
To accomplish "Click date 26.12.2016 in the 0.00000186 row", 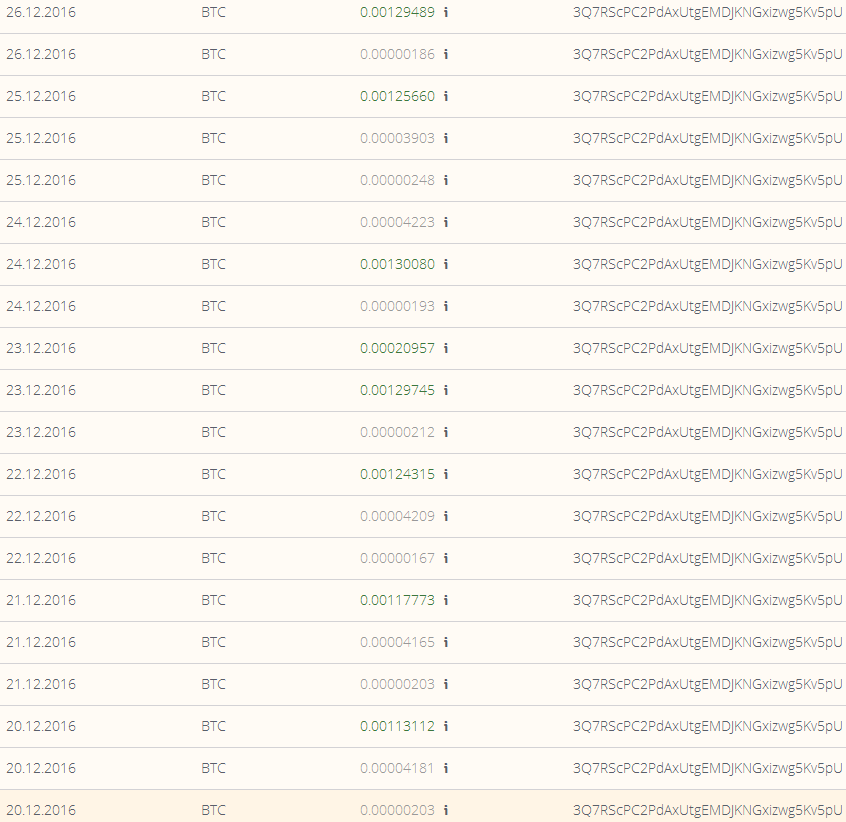I will pos(41,54).
